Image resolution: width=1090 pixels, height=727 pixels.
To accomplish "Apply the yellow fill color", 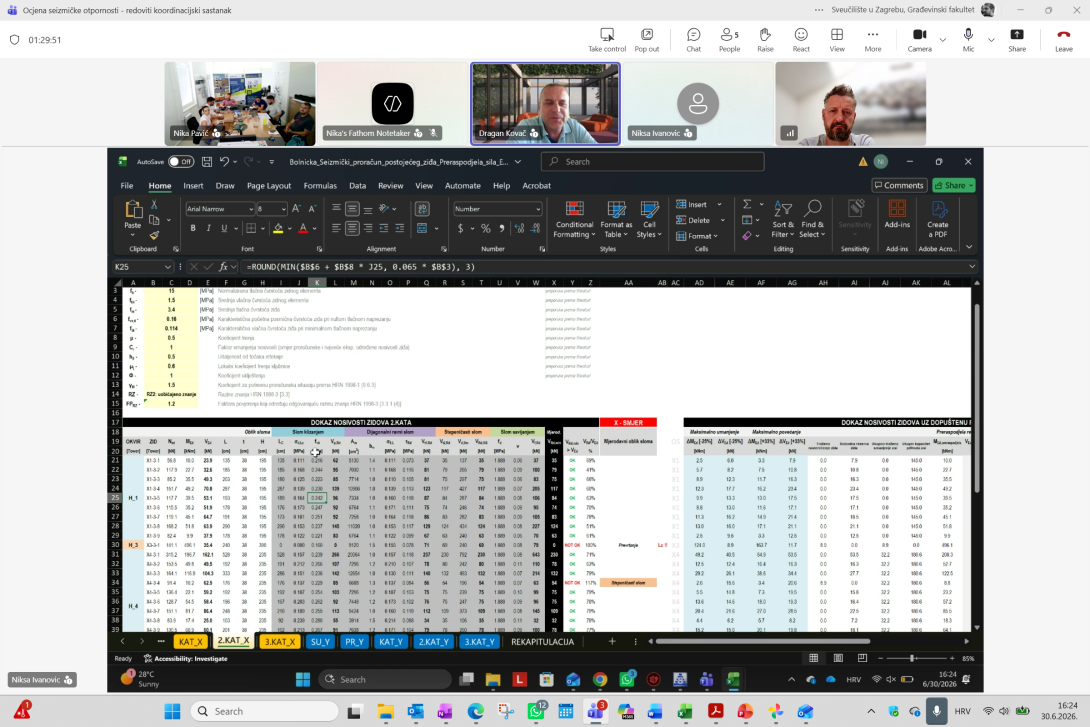I will click(278, 228).
